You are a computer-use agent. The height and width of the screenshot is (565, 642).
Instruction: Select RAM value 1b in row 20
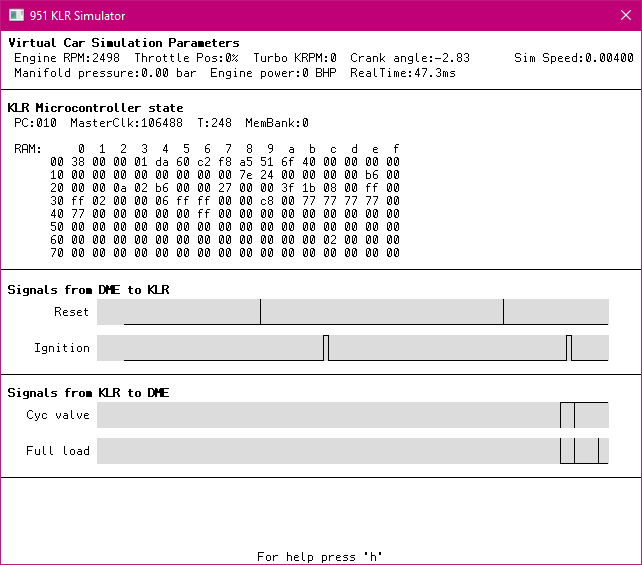click(309, 188)
